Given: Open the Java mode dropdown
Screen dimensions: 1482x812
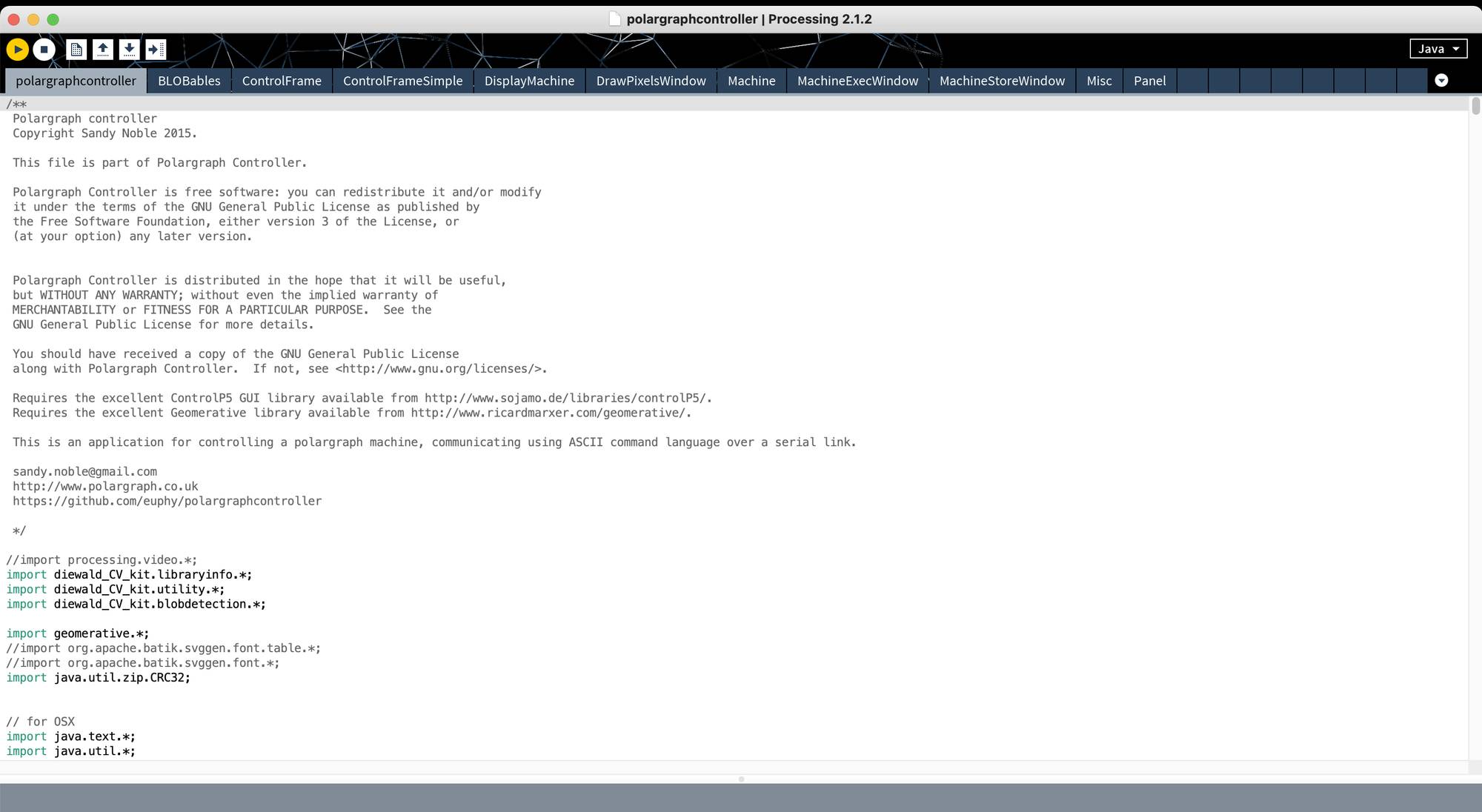Looking at the screenshot, I should 1438,49.
